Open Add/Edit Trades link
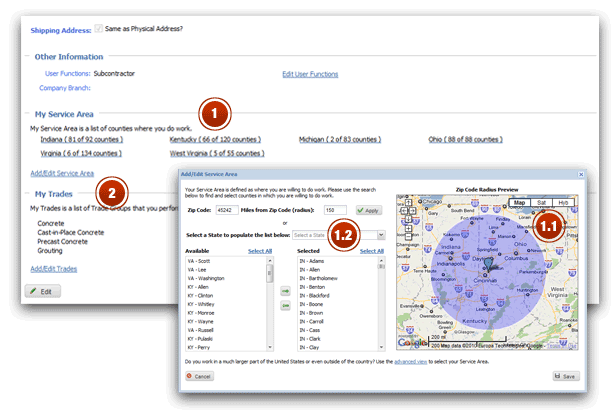This screenshot has width=616, height=413. tap(54, 269)
